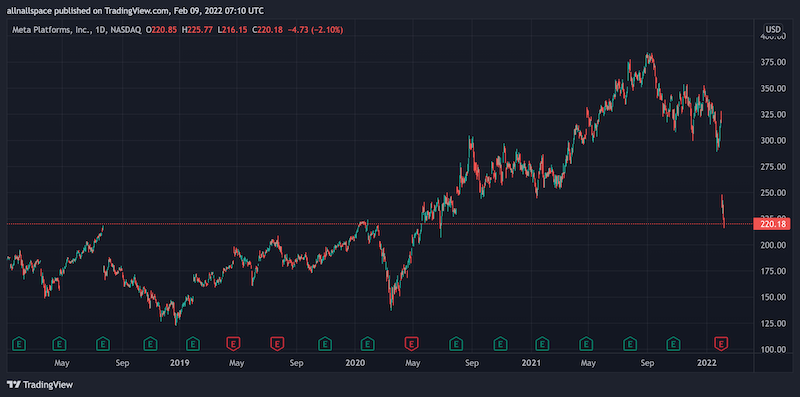Image resolution: width=800 pixels, height=397 pixels.
Task: Open the green earnings marker above the 2019 label
Action: pos(192,344)
